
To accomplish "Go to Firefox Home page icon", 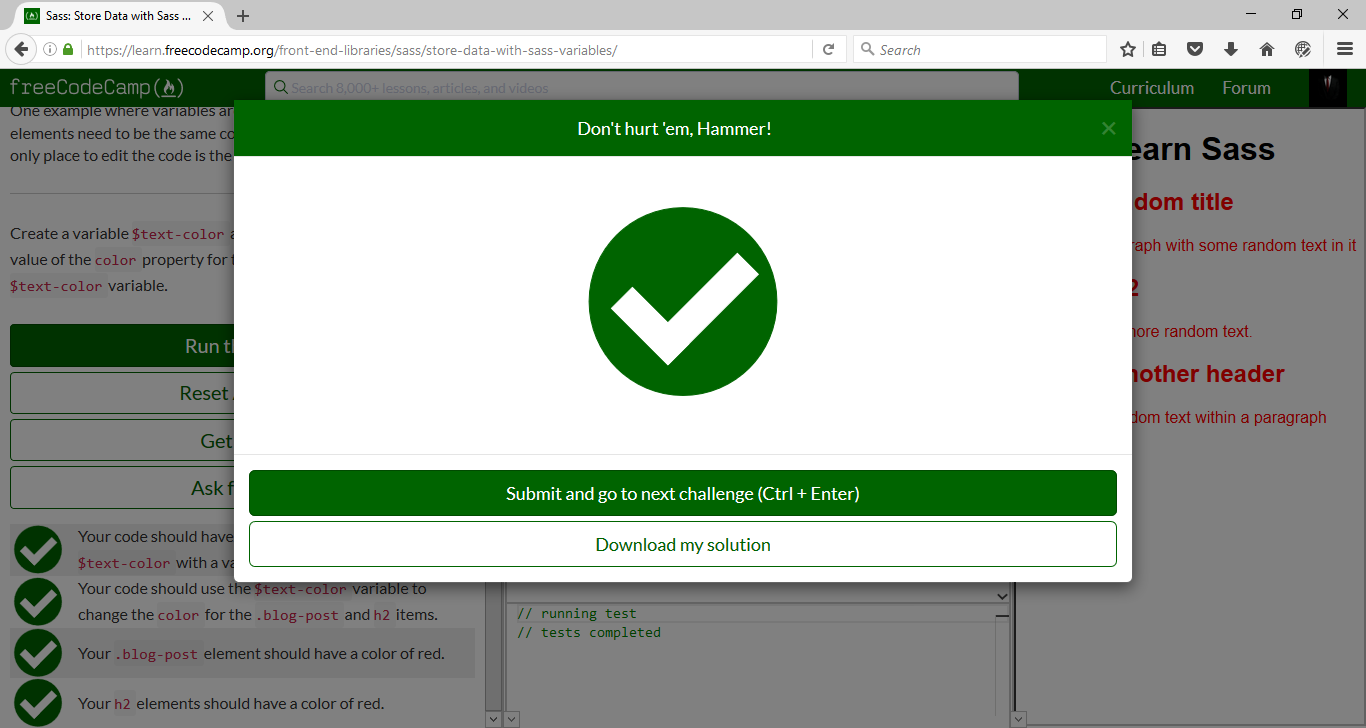I will (x=1267, y=48).
